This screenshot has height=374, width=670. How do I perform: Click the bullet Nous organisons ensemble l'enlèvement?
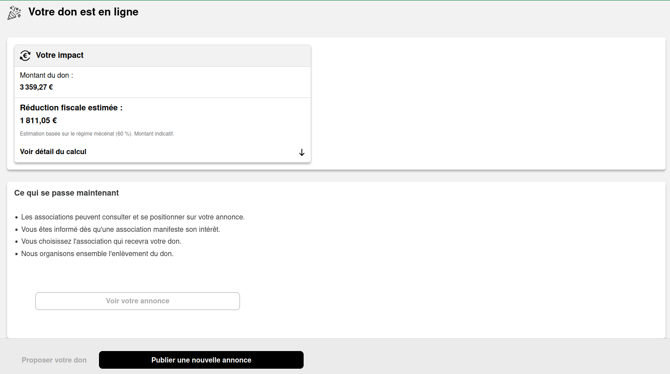click(x=97, y=254)
